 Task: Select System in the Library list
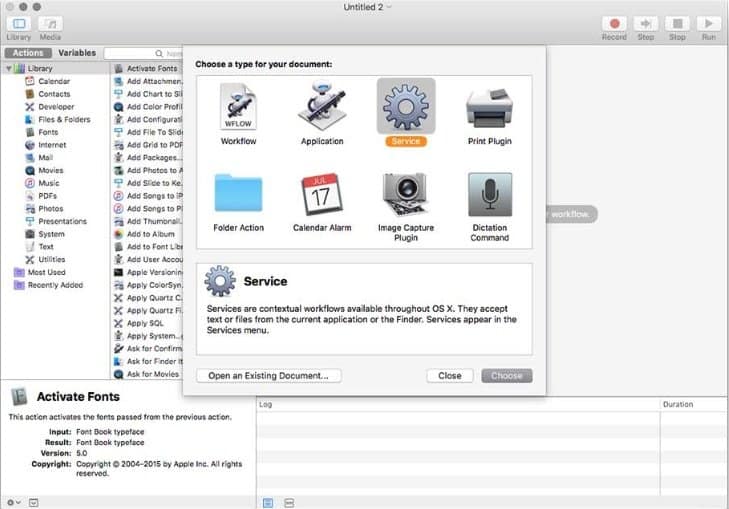pos(51,234)
